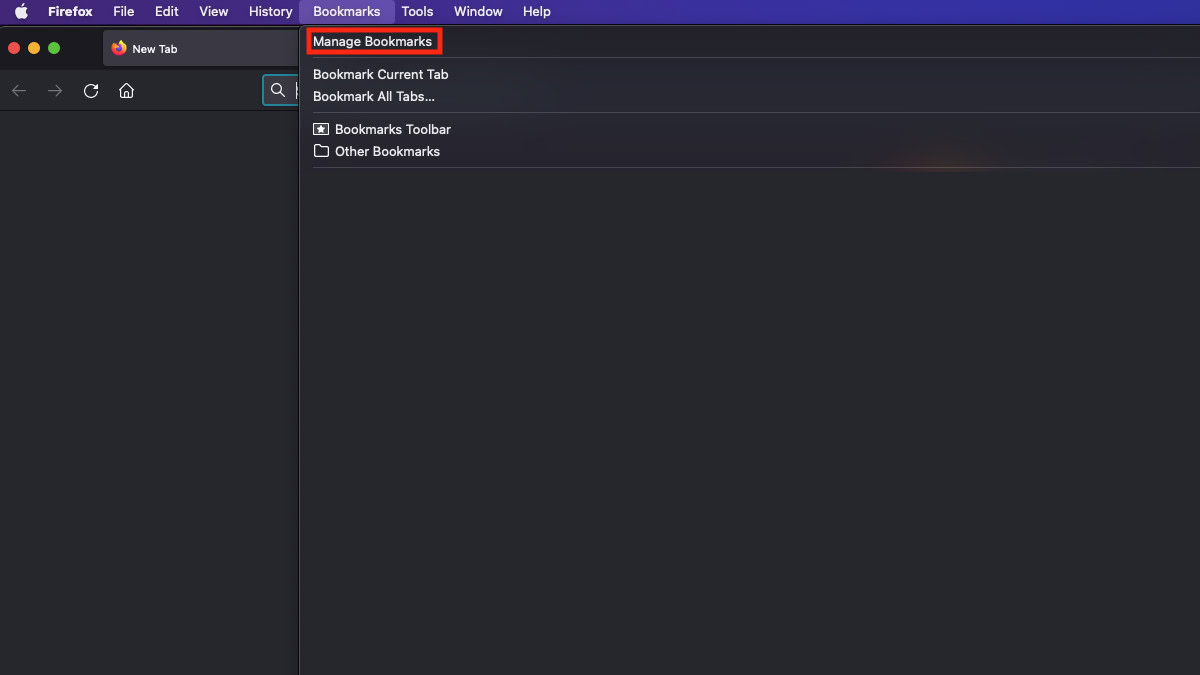
Task: Click the Firefox icon on New Tab
Action: tap(119, 48)
